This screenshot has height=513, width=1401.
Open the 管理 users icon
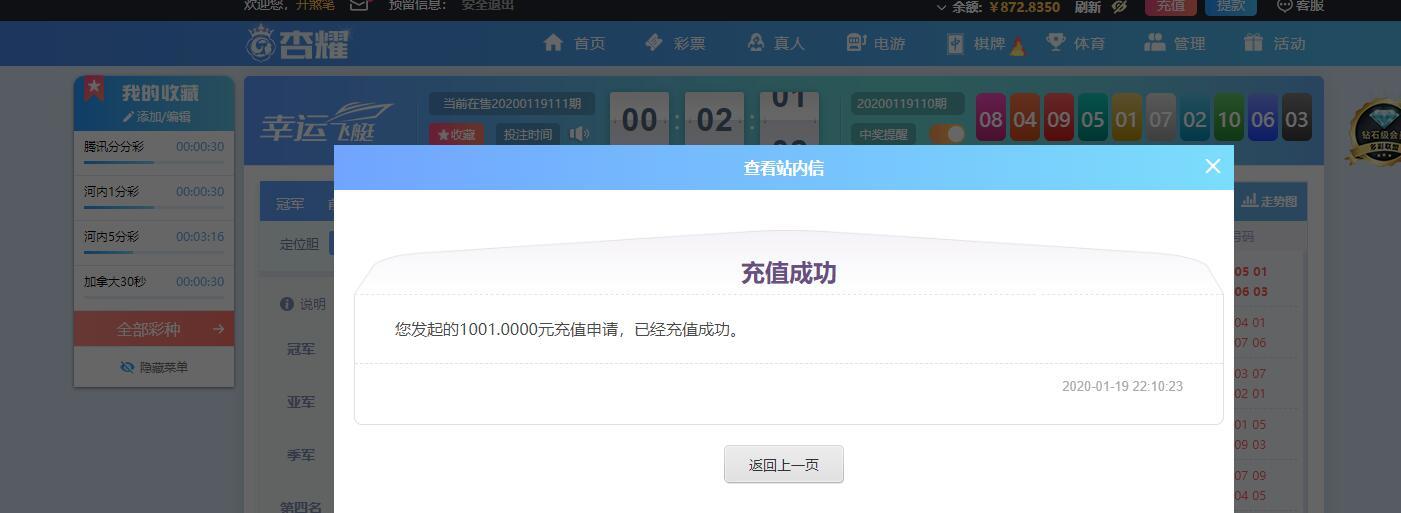(1155, 43)
